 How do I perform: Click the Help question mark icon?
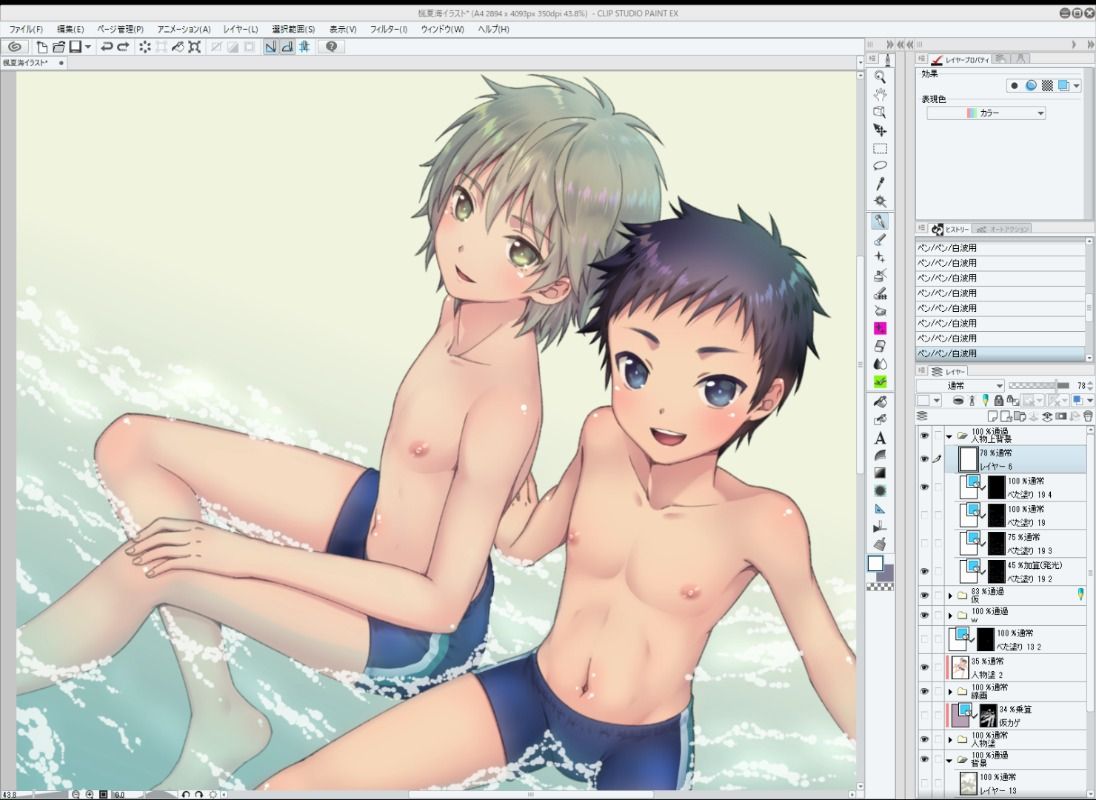pyautogui.click(x=331, y=47)
